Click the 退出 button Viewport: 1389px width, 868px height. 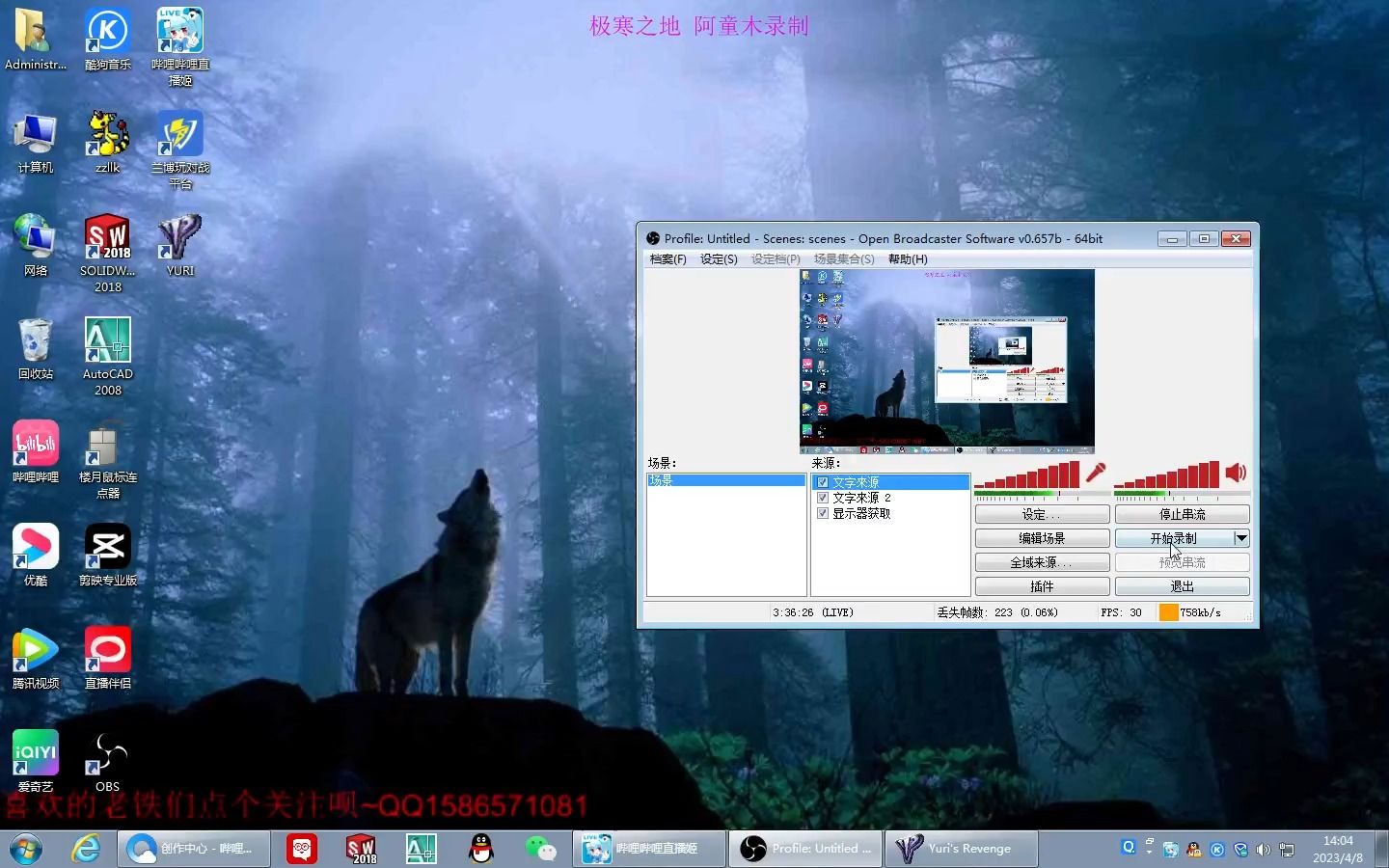[x=1183, y=586]
